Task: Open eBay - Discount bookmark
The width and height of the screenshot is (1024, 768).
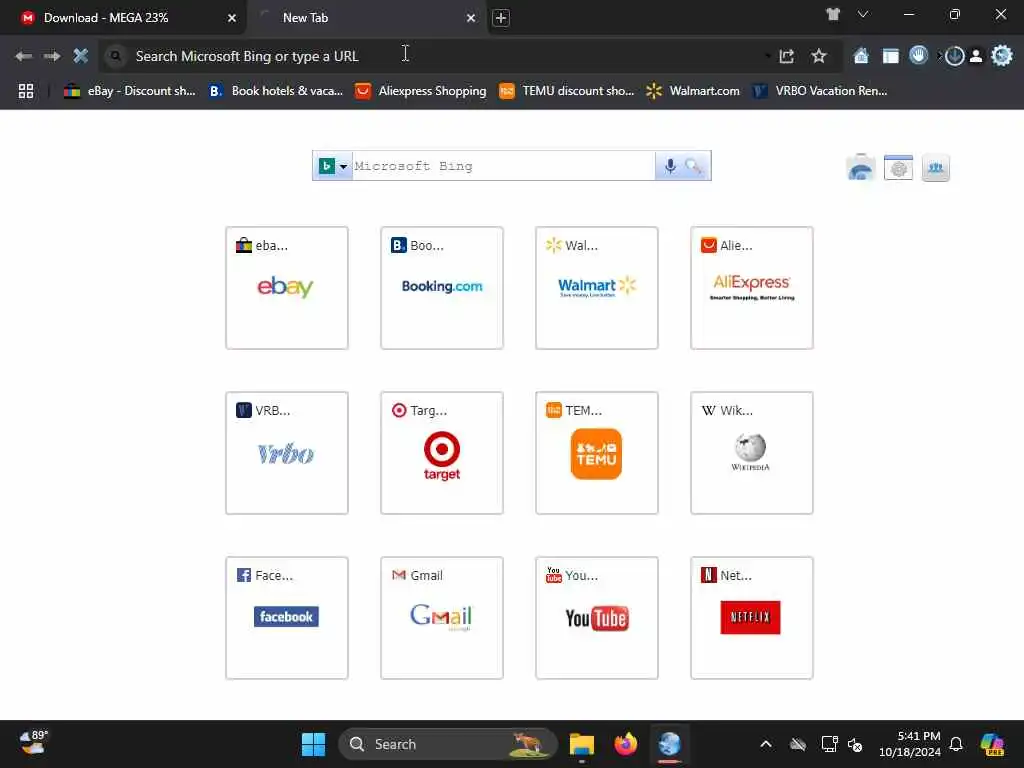Action: click(129, 91)
